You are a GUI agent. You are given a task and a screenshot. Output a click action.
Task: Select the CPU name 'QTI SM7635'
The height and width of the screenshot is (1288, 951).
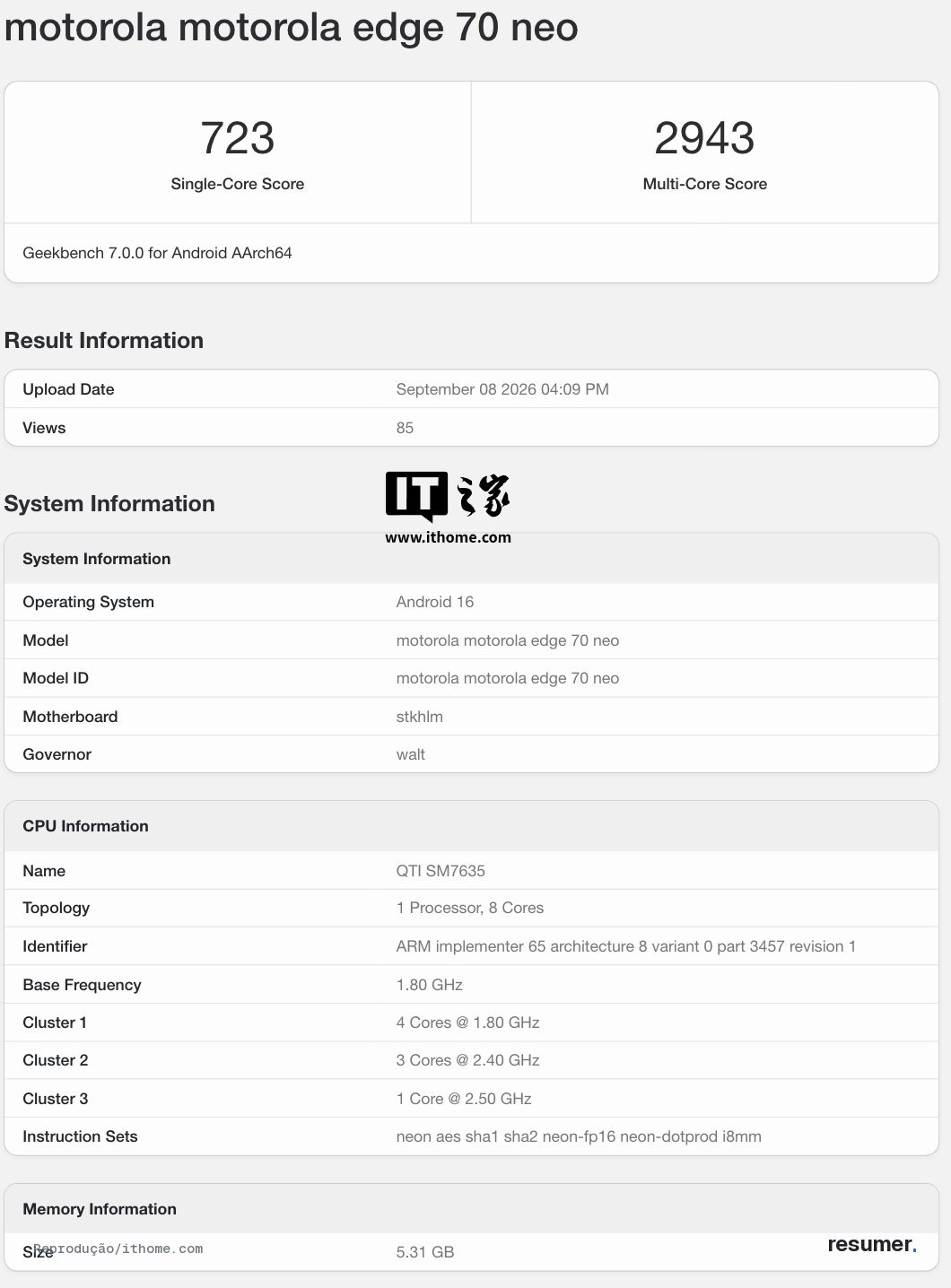[x=441, y=871]
